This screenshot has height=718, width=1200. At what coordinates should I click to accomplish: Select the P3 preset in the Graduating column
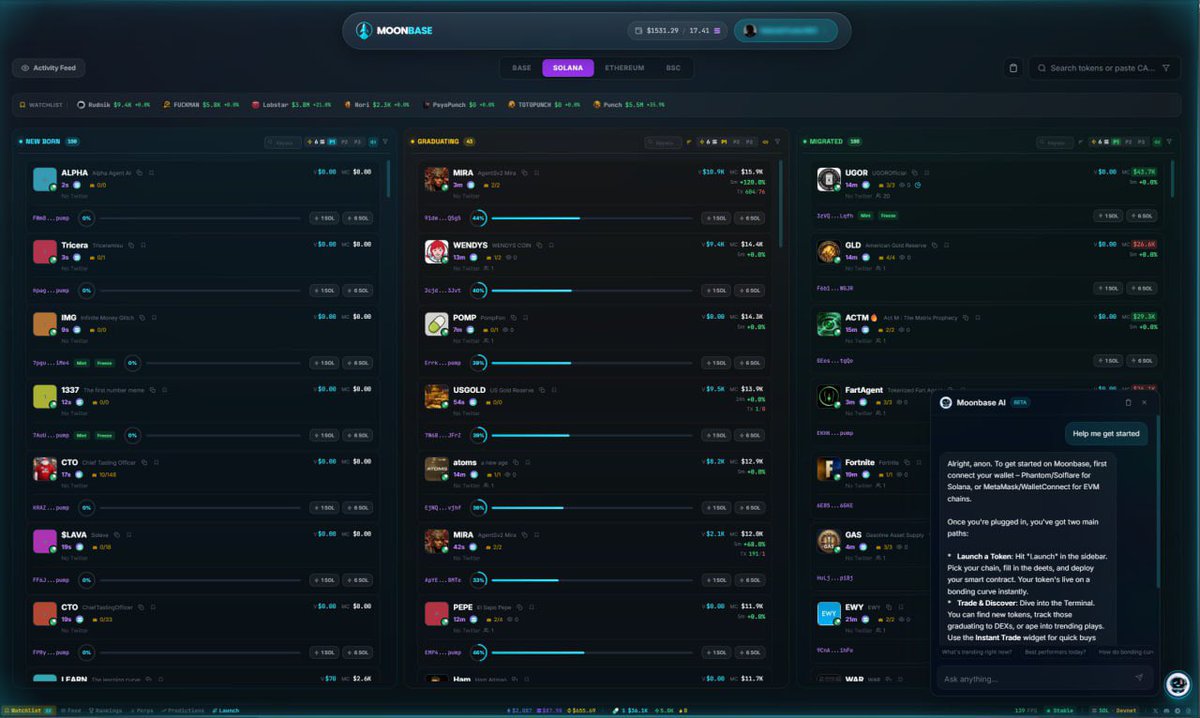point(750,142)
